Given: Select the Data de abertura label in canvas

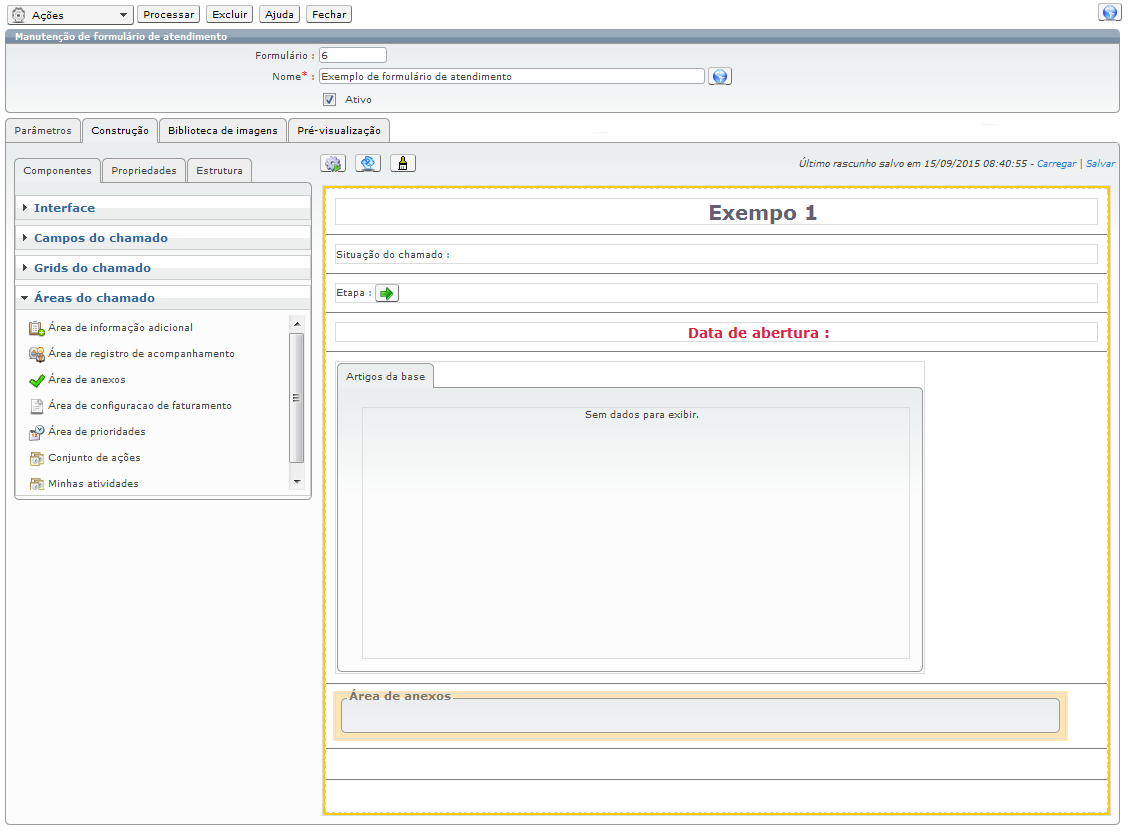Looking at the screenshot, I should (x=758, y=333).
